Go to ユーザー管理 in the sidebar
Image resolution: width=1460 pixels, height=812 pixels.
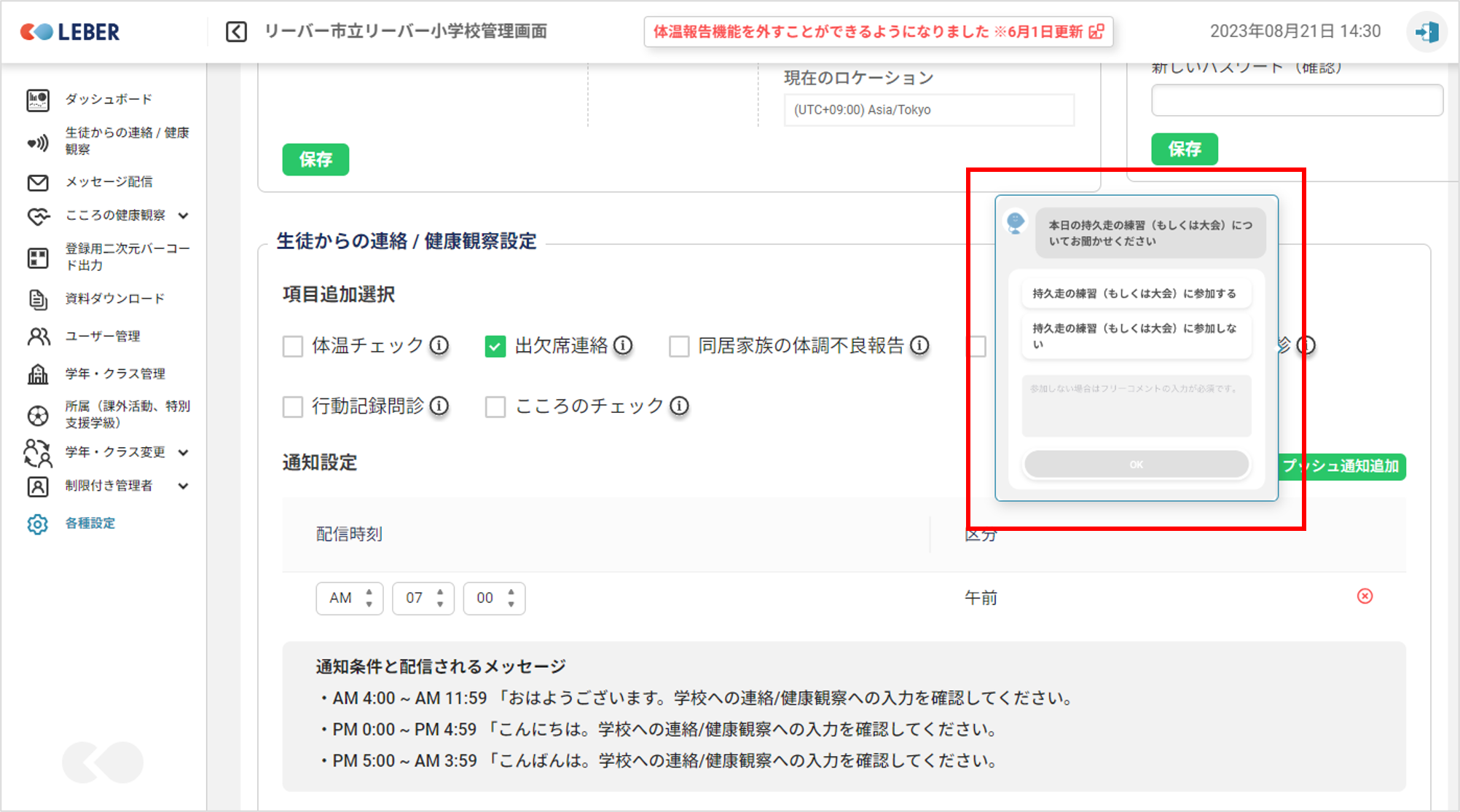(102, 336)
